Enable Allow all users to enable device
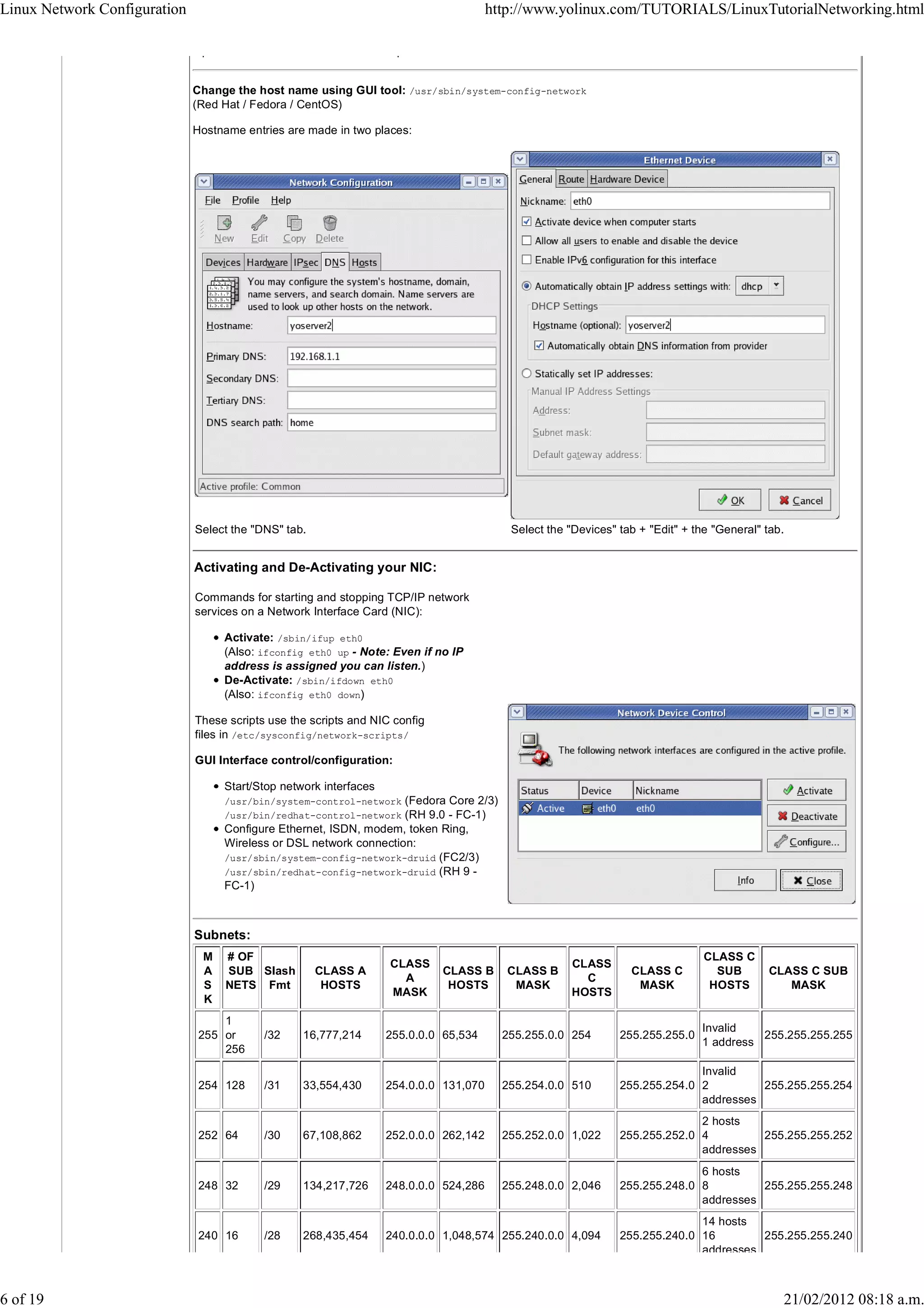Image resolution: width=924 pixels, height=1308 pixels. pyautogui.click(x=527, y=241)
